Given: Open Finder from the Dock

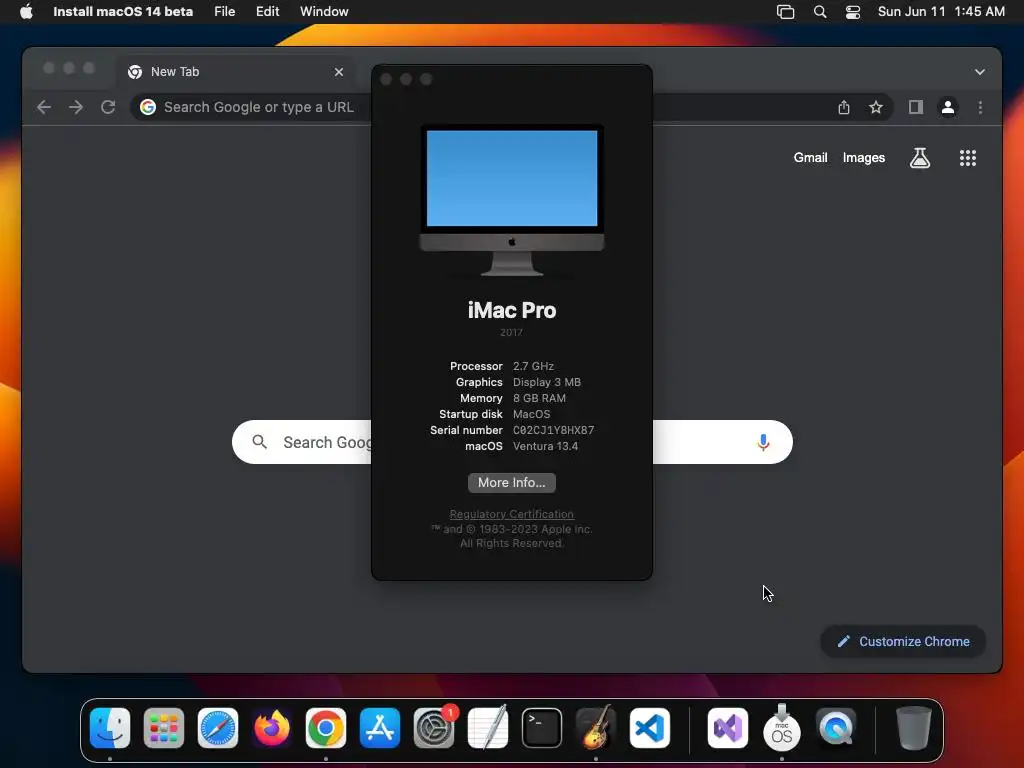Looking at the screenshot, I should tap(110, 728).
